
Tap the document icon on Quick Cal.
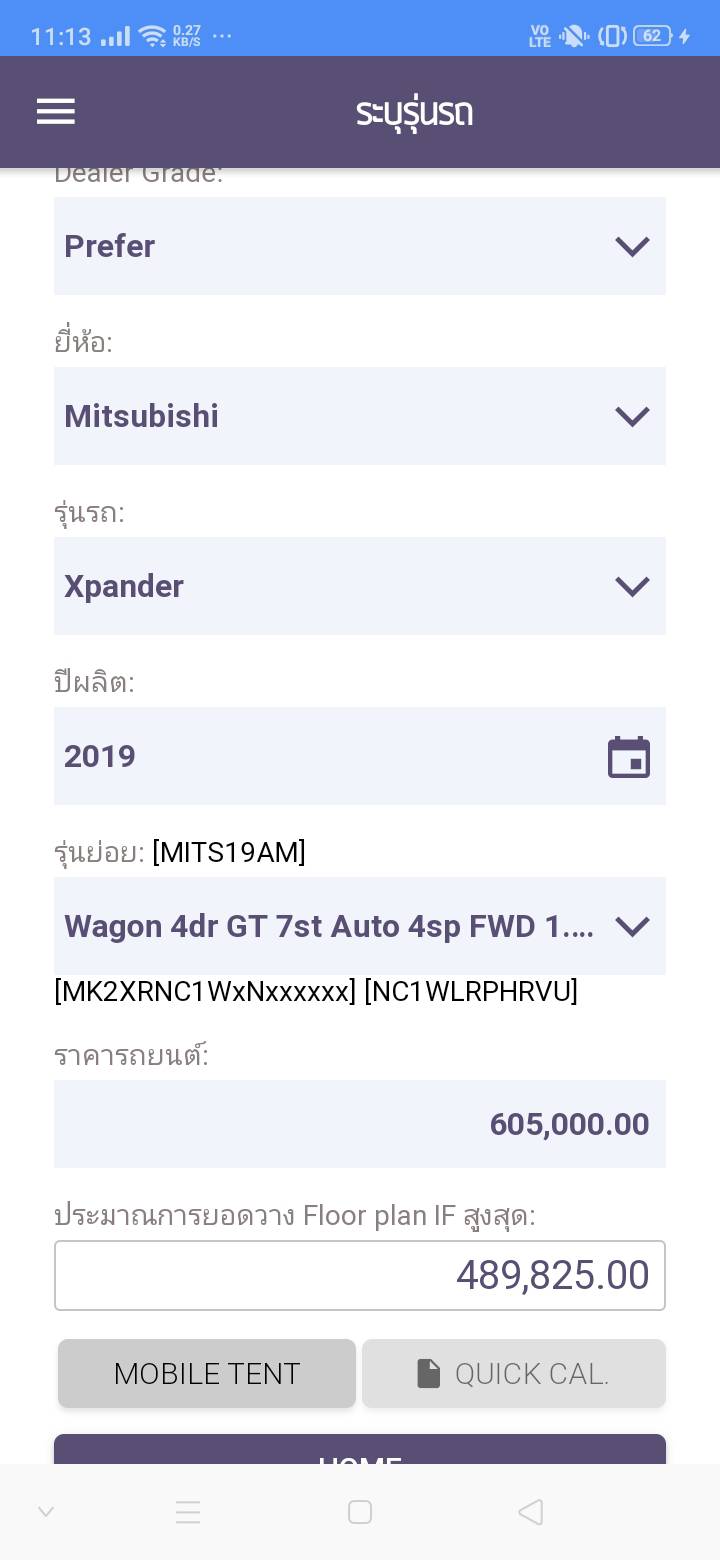(x=428, y=1374)
